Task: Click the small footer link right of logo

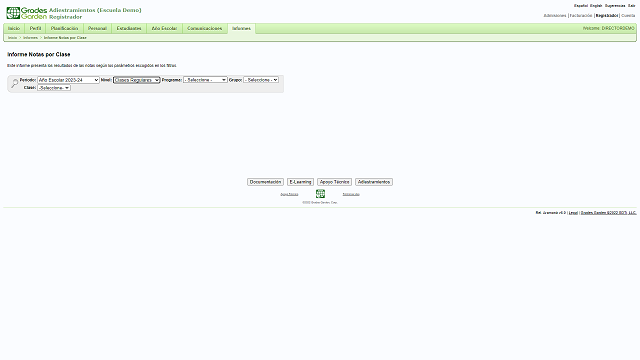Action: [351, 194]
